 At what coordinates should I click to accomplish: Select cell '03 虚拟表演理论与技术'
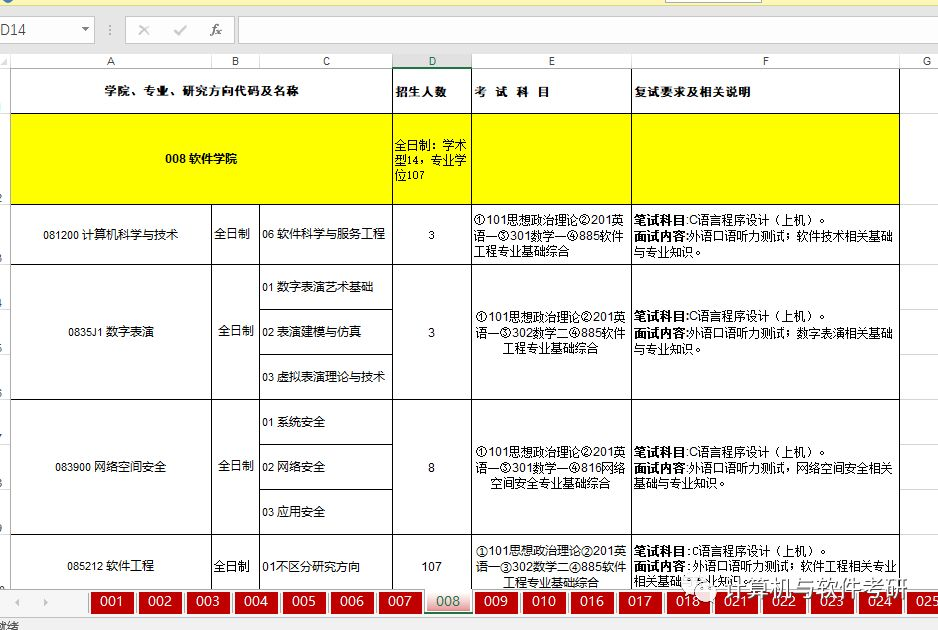click(x=326, y=377)
